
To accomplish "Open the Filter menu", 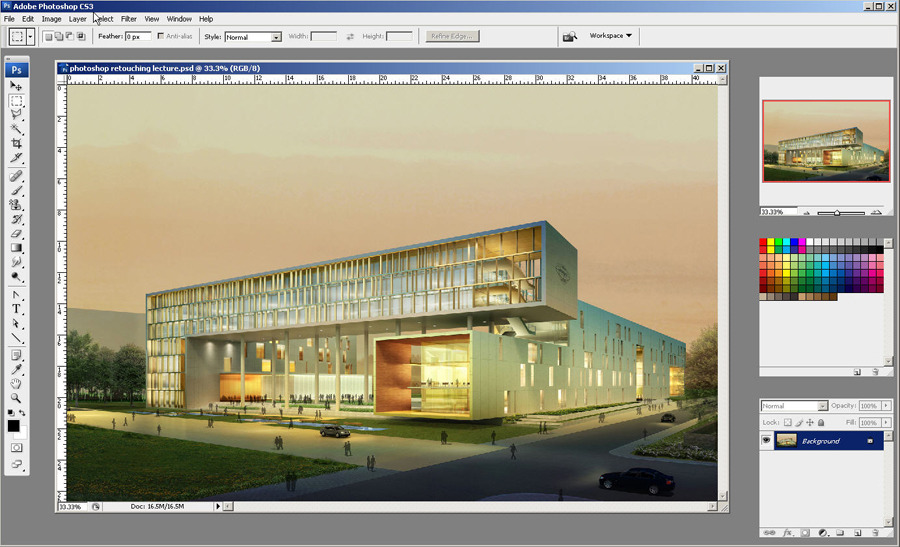I will [x=129, y=19].
